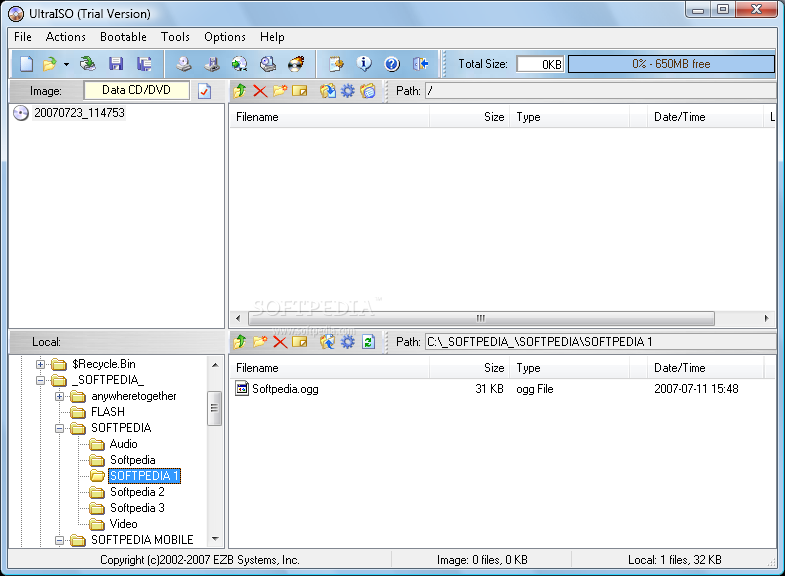Click the image pane Path field
The width and height of the screenshot is (785, 576).
click(600, 91)
